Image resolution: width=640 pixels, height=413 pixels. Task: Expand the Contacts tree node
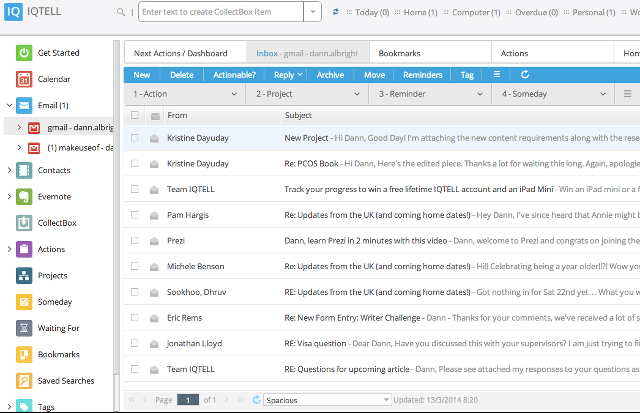pos(9,170)
